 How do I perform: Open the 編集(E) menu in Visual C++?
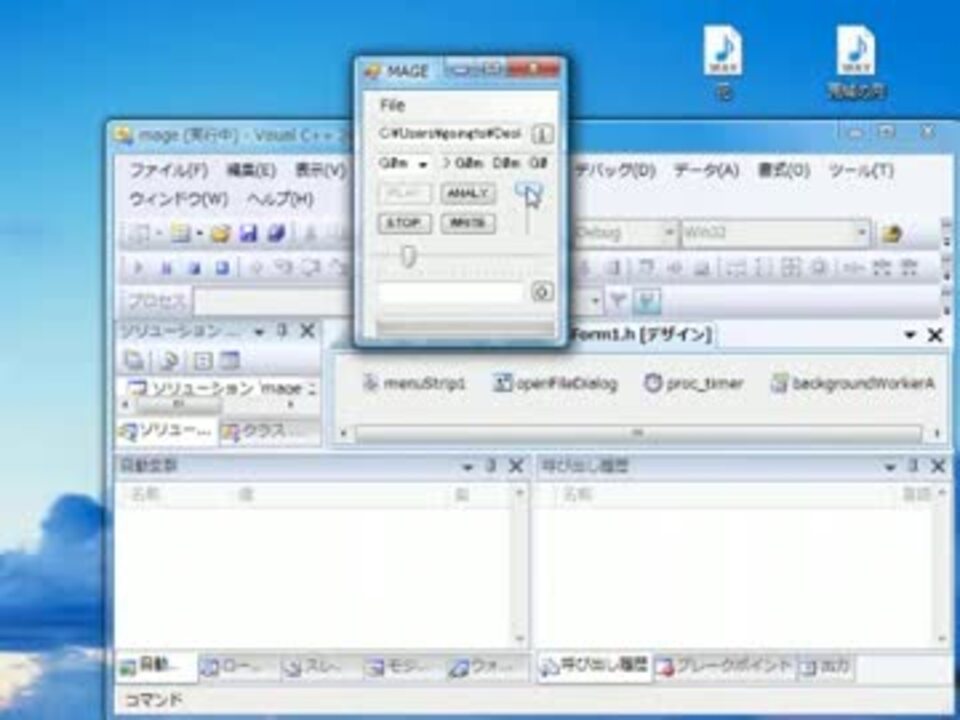coord(251,170)
